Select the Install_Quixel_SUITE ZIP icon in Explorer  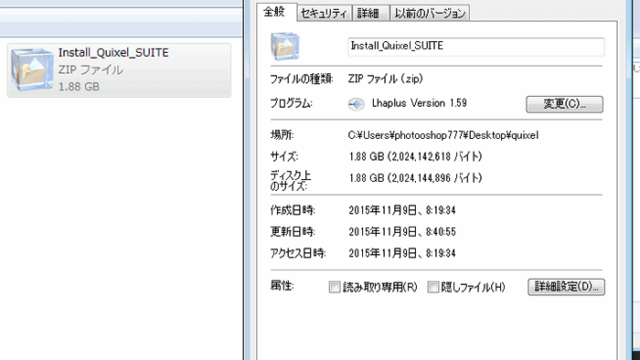click(x=32, y=69)
